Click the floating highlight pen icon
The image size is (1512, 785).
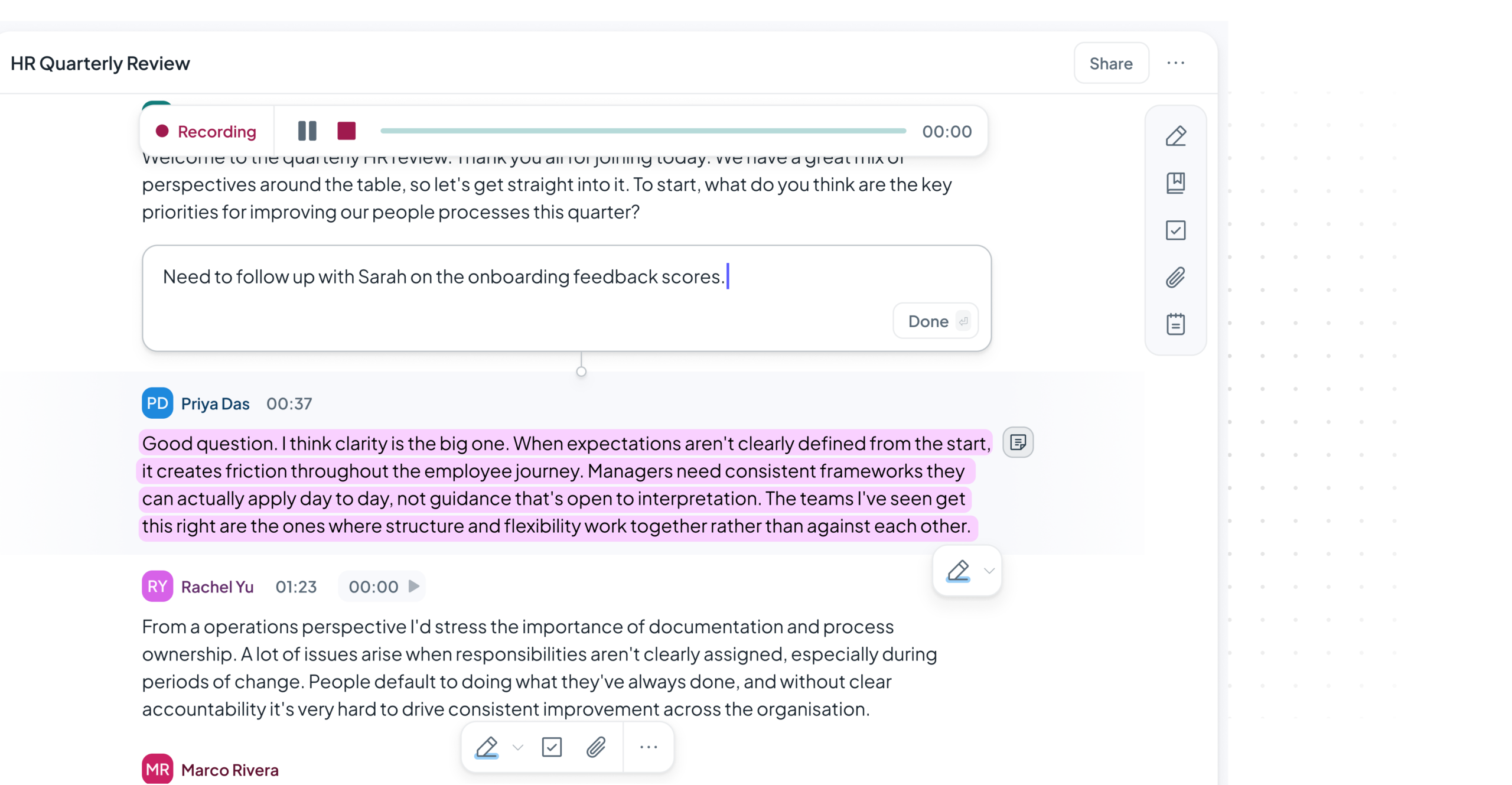[957, 571]
